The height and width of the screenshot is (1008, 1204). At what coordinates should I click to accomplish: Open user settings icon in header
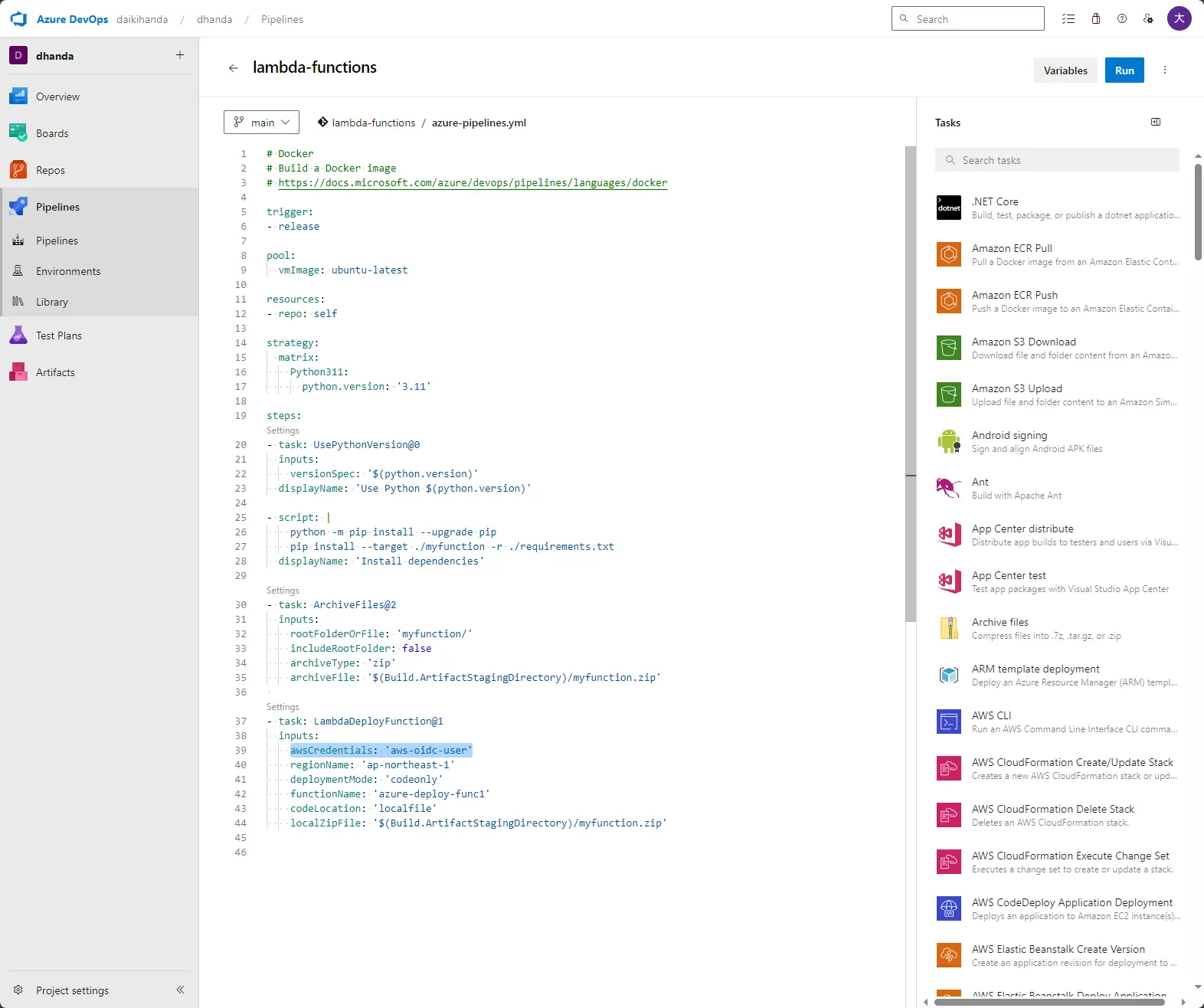coord(1148,19)
